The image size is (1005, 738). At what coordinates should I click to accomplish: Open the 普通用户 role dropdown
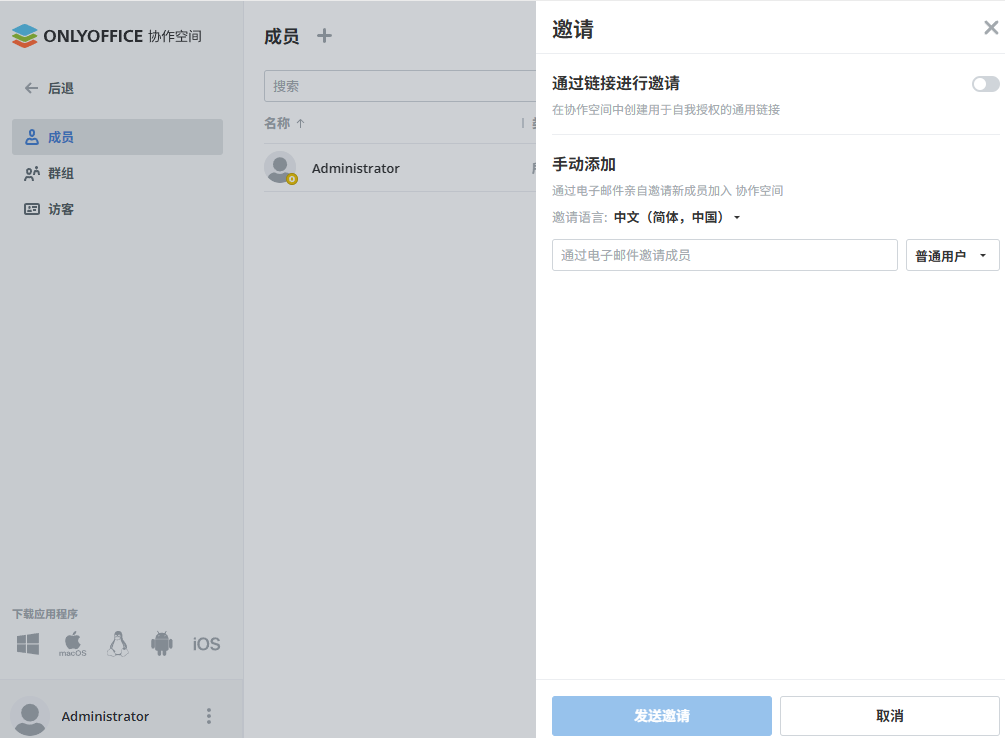[x=952, y=256]
